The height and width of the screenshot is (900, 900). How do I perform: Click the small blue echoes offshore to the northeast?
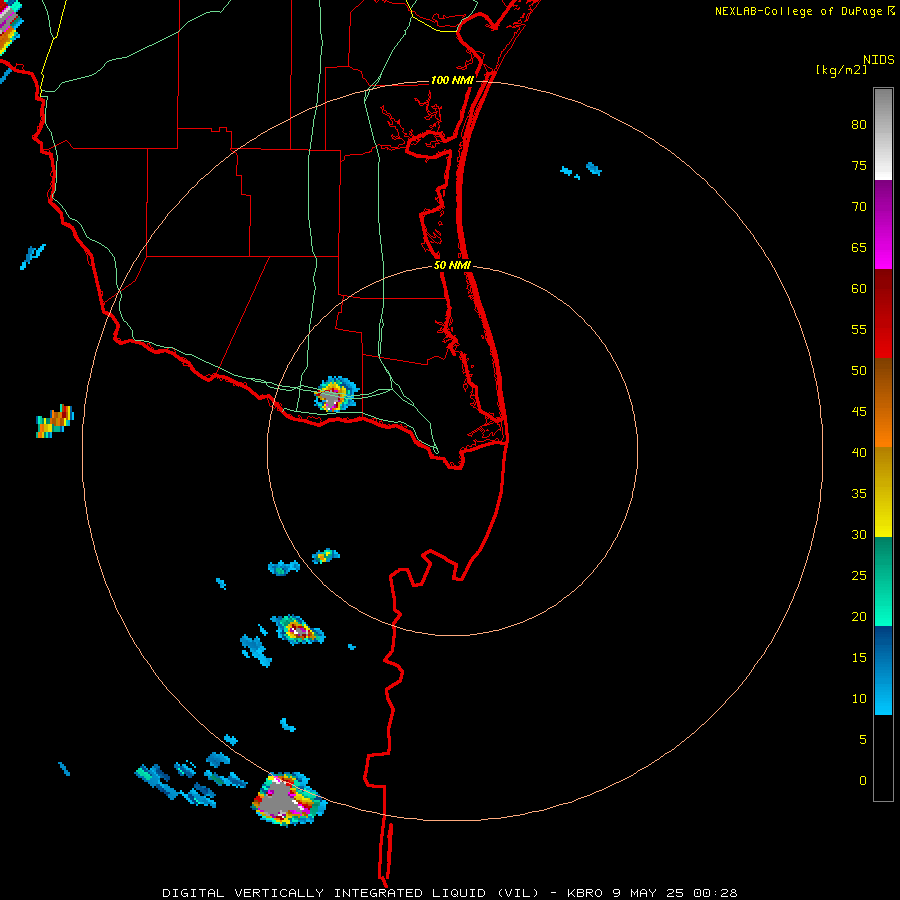581,170
